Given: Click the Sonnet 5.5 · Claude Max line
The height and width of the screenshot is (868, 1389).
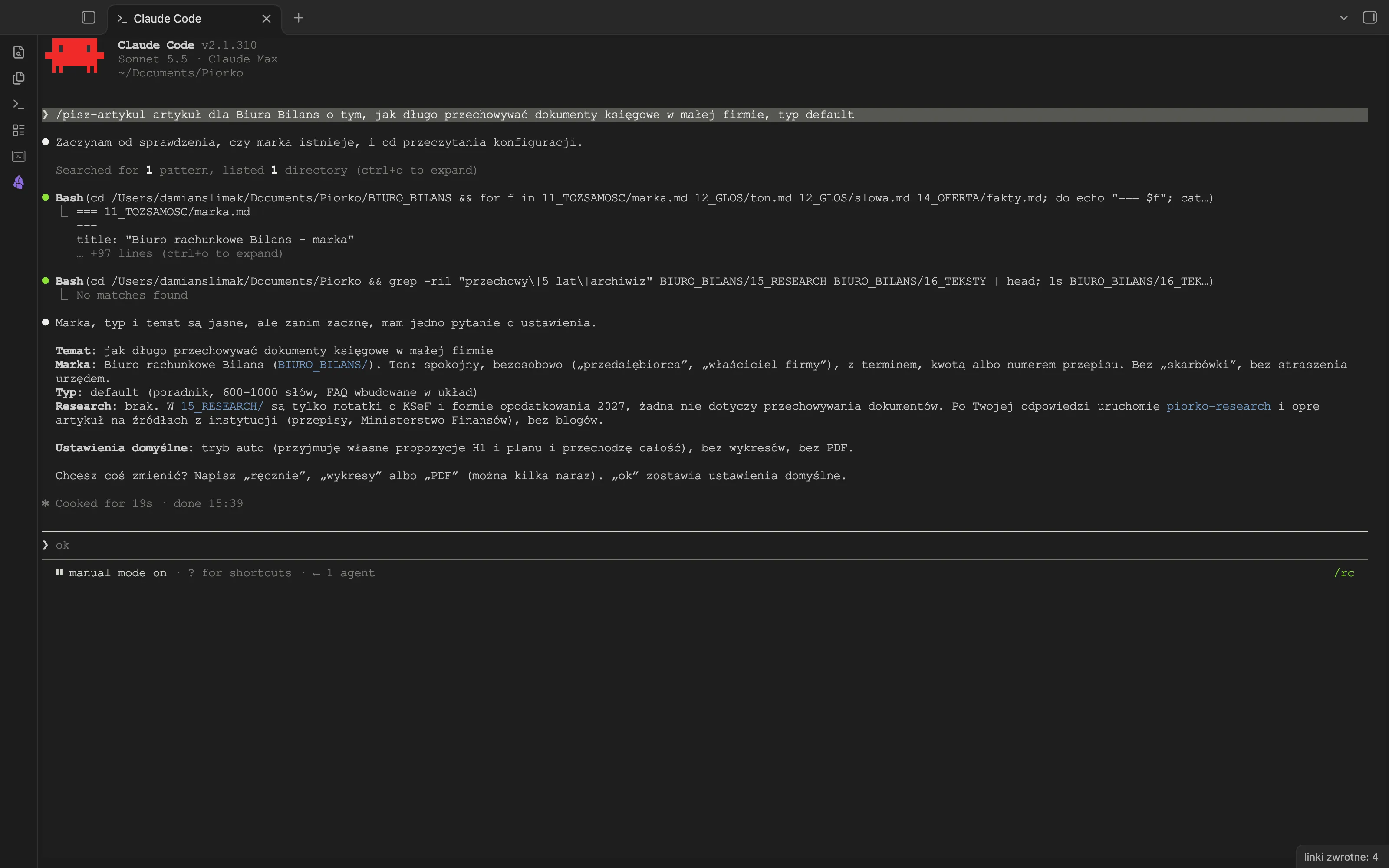Looking at the screenshot, I should (x=198, y=59).
